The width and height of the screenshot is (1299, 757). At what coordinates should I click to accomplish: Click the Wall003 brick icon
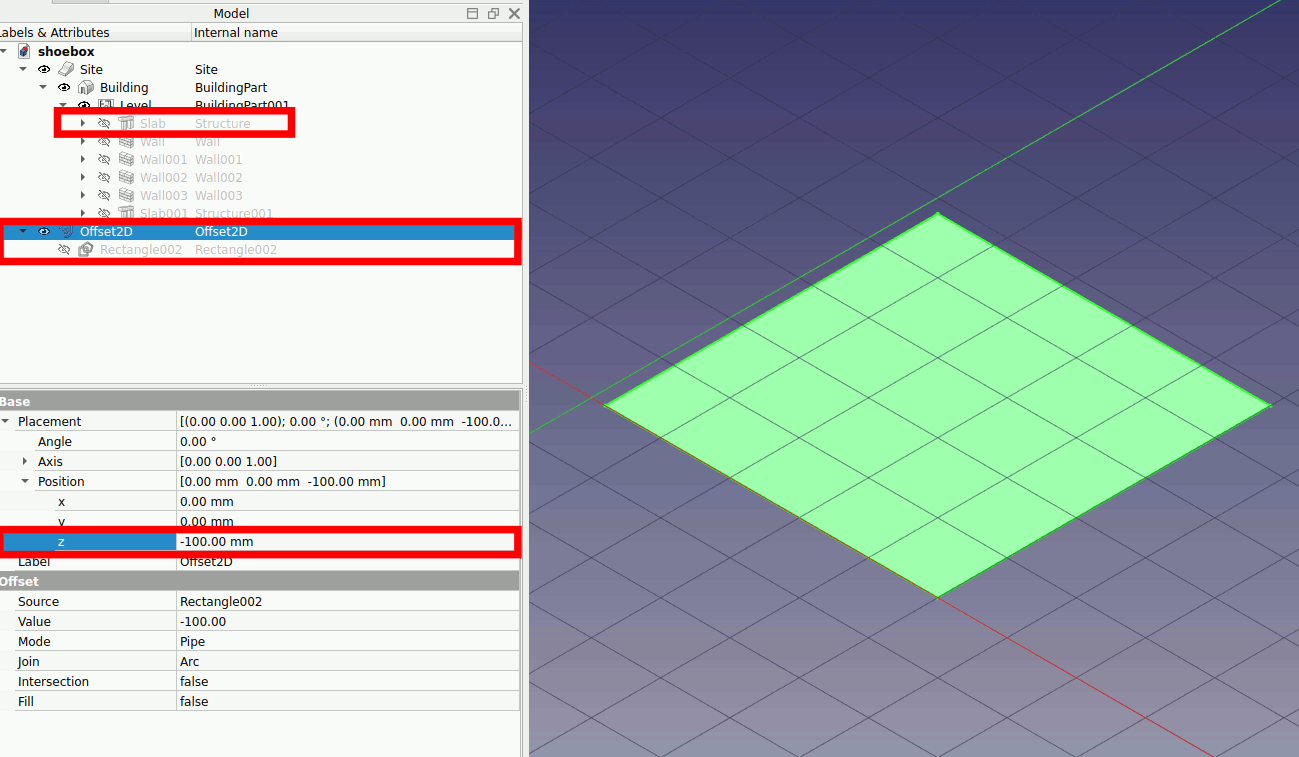[126, 195]
